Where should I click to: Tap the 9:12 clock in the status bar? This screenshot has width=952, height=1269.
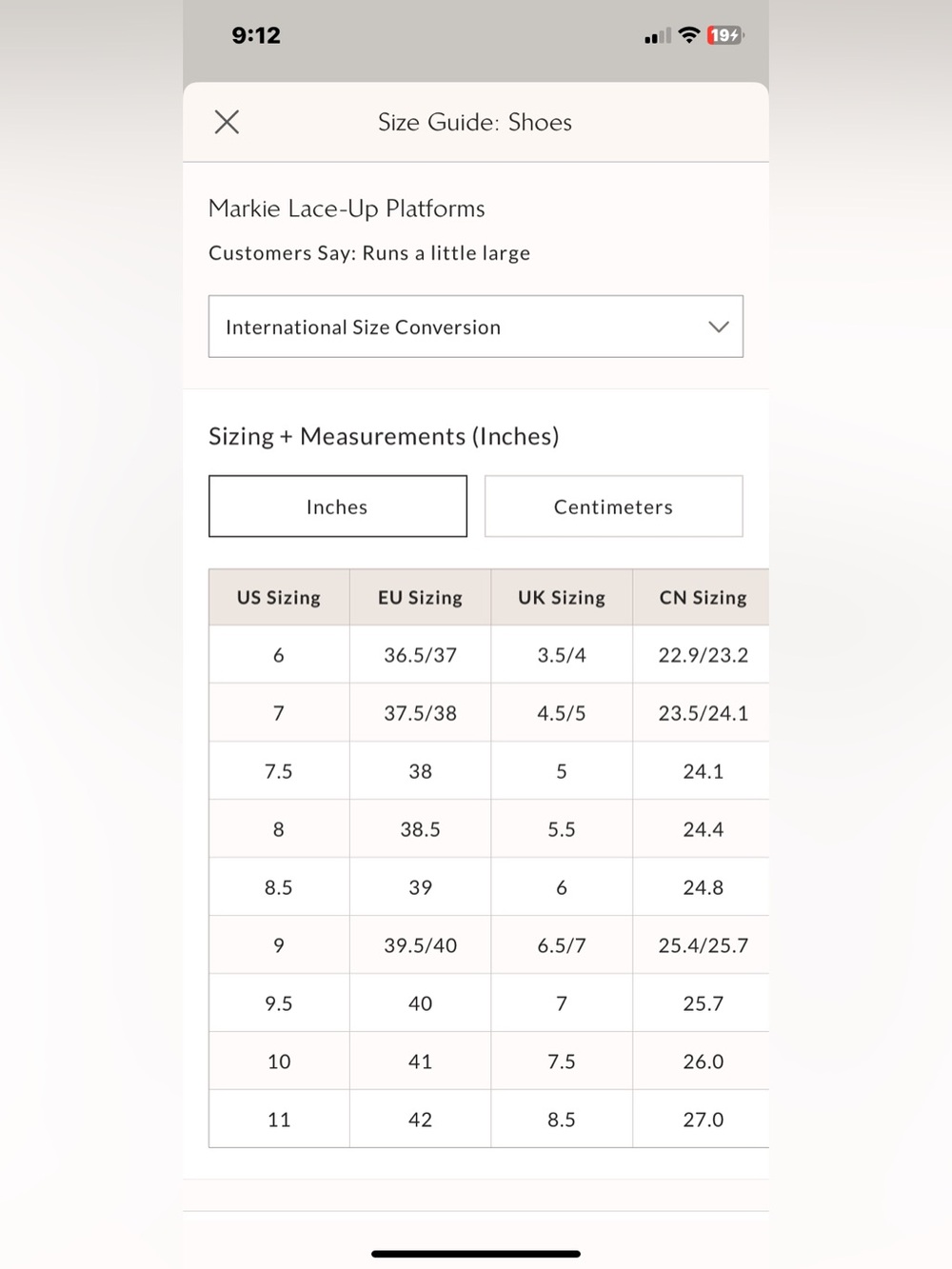[x=256, y=35]
